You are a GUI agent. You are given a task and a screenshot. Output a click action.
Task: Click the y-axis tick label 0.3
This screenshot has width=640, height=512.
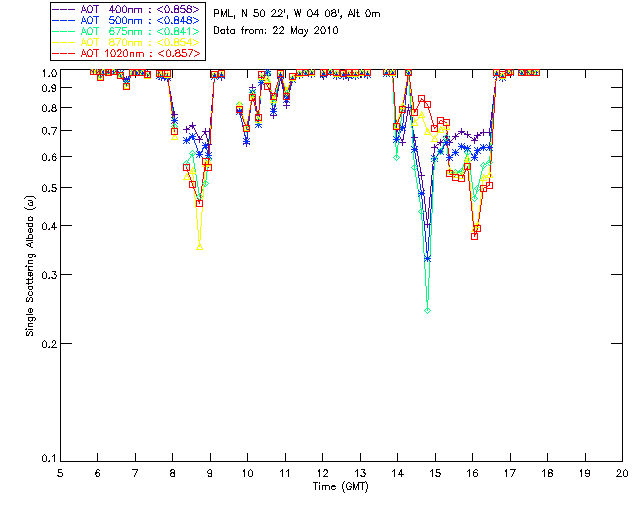(49, 275)
